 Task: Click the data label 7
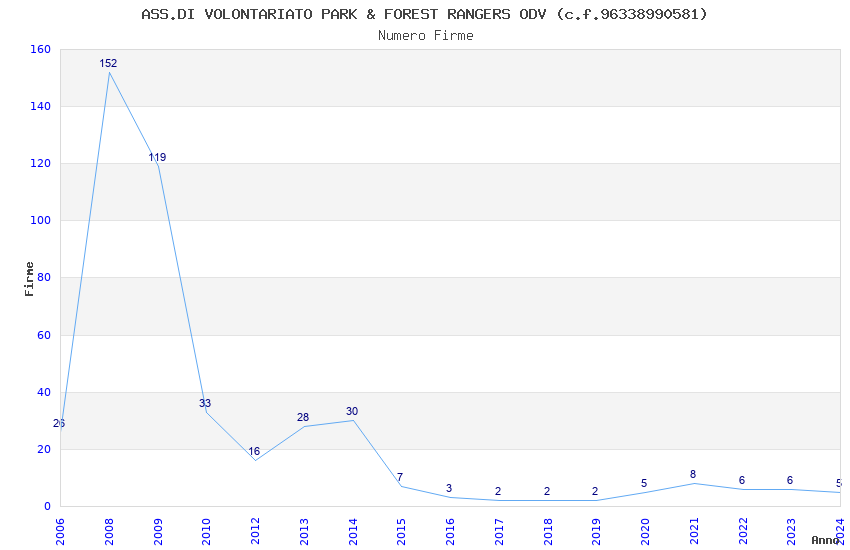point(400,477)
